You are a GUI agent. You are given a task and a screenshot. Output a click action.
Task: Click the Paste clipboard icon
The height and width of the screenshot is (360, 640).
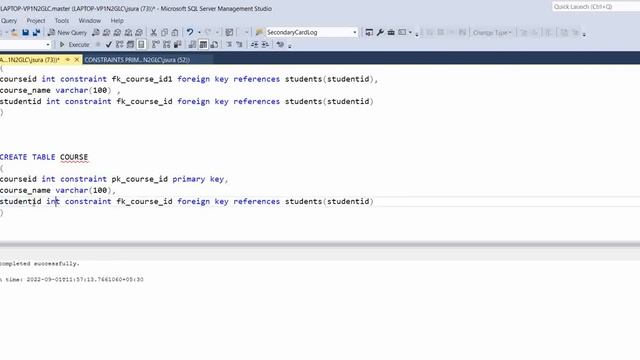[175, 33]
